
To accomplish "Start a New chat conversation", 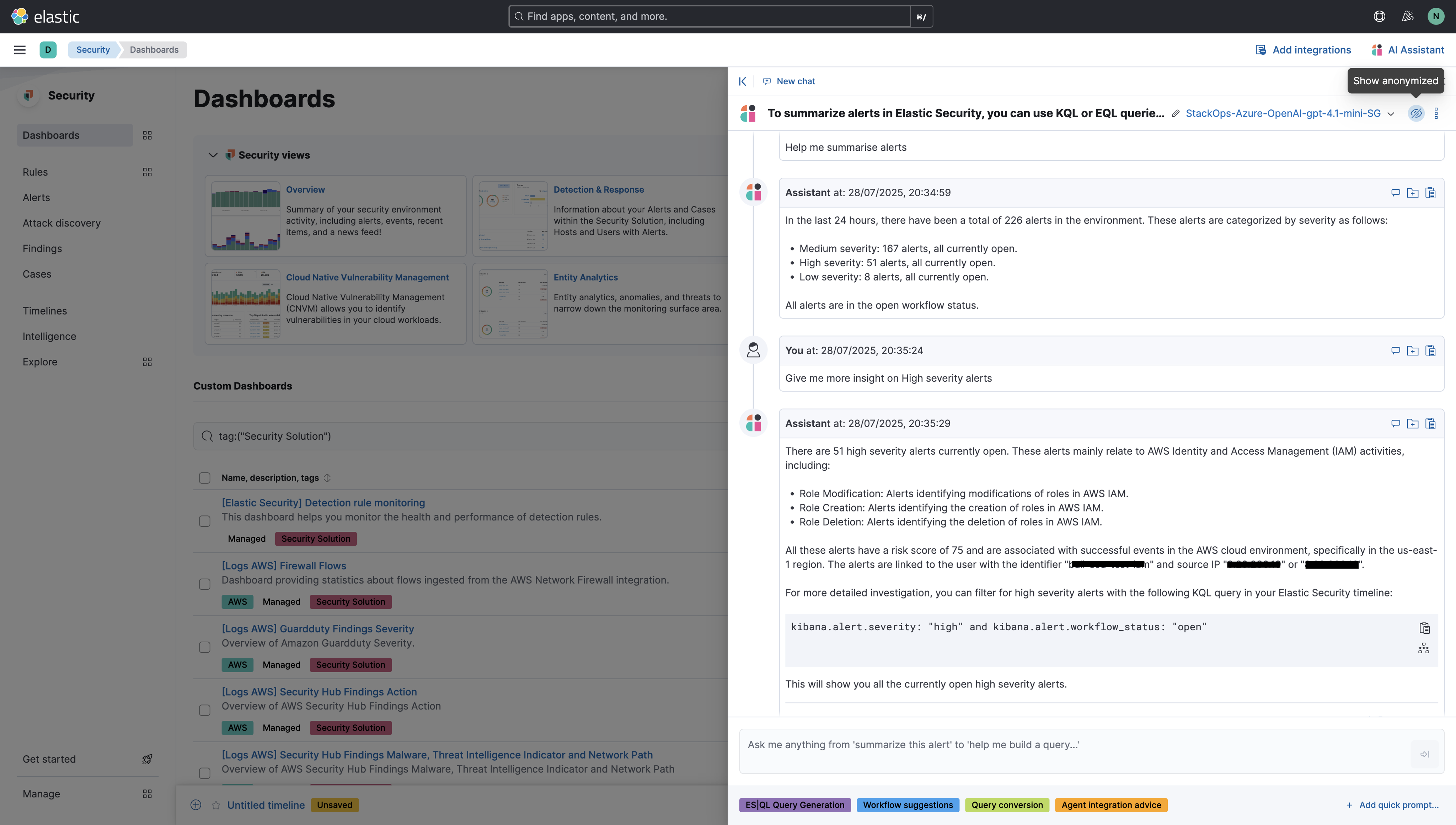I will point(789,81).
